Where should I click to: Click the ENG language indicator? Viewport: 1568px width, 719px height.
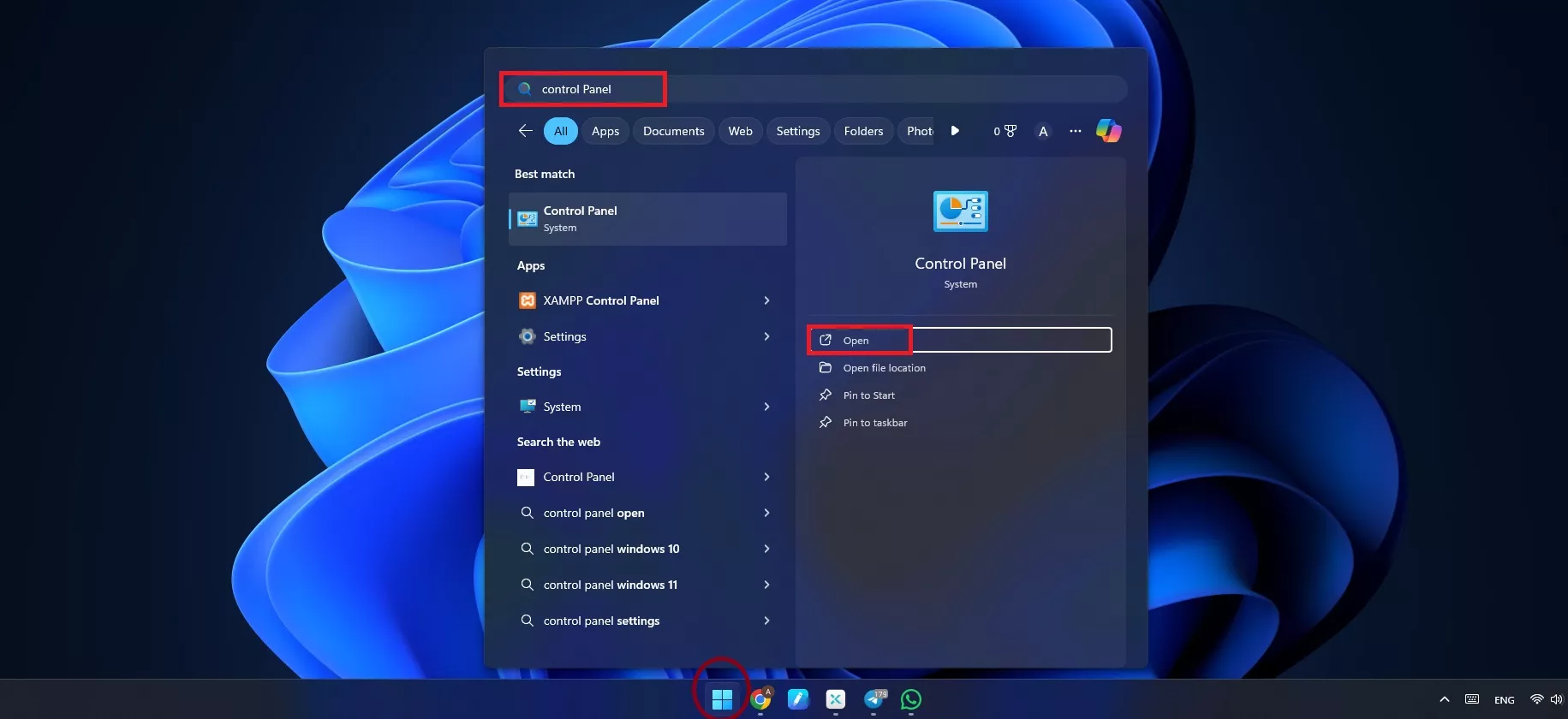[x=1505, y=700]
